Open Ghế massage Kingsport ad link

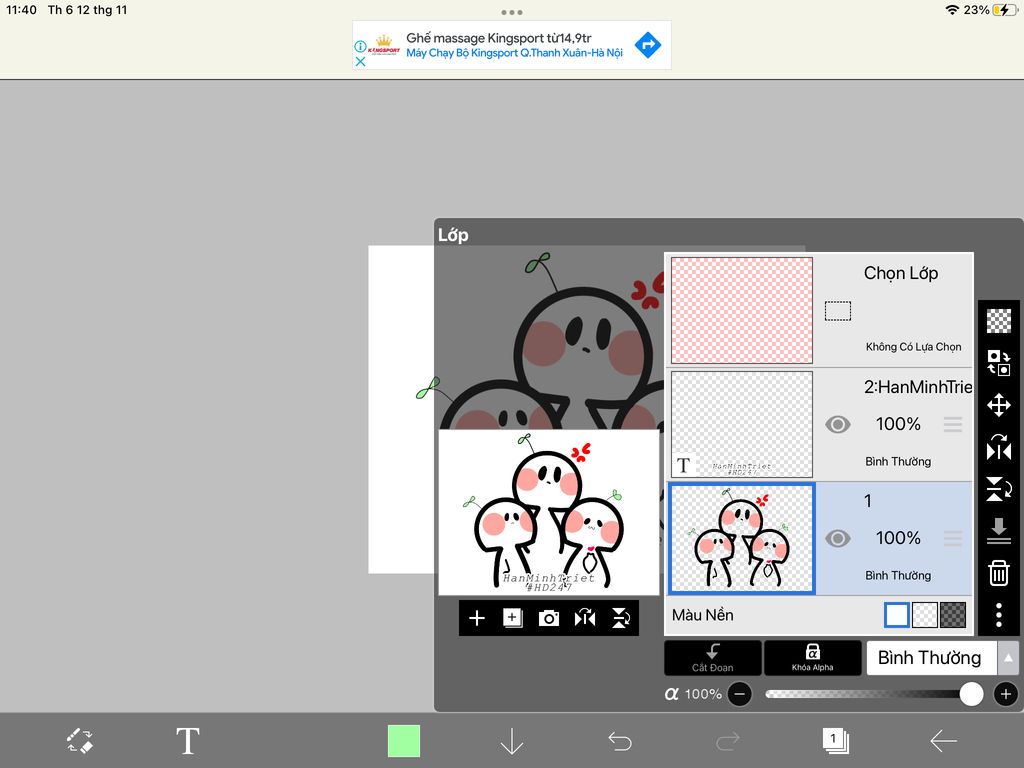[498, 38]
